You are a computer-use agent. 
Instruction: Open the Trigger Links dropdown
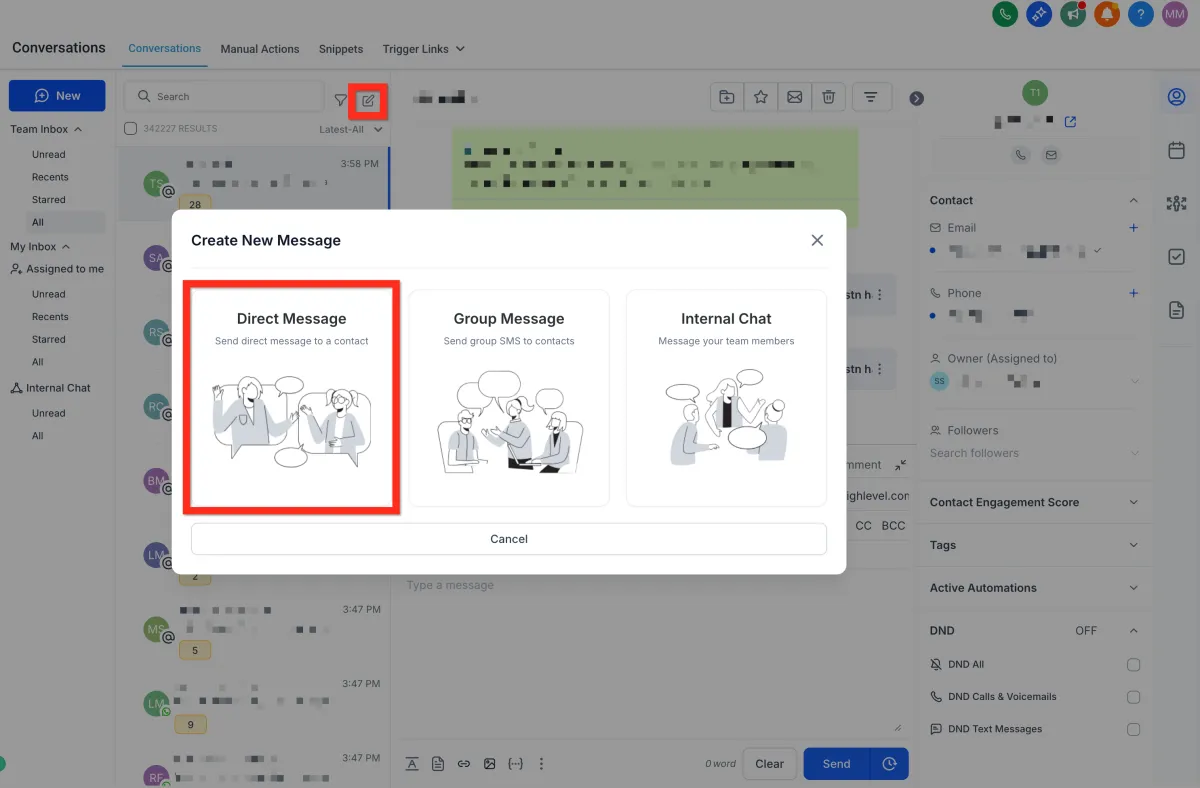point(423,49)
